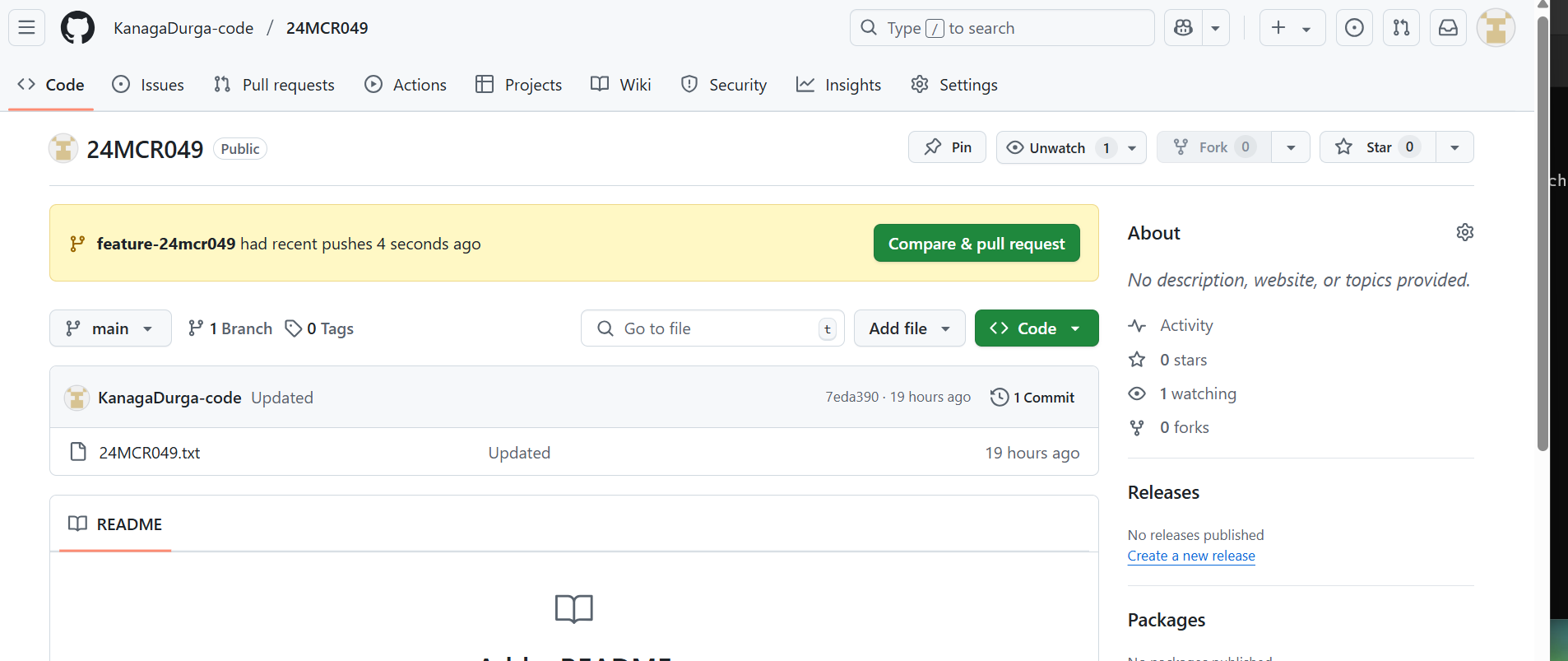Switch to the Settings tab

[954, 85]
